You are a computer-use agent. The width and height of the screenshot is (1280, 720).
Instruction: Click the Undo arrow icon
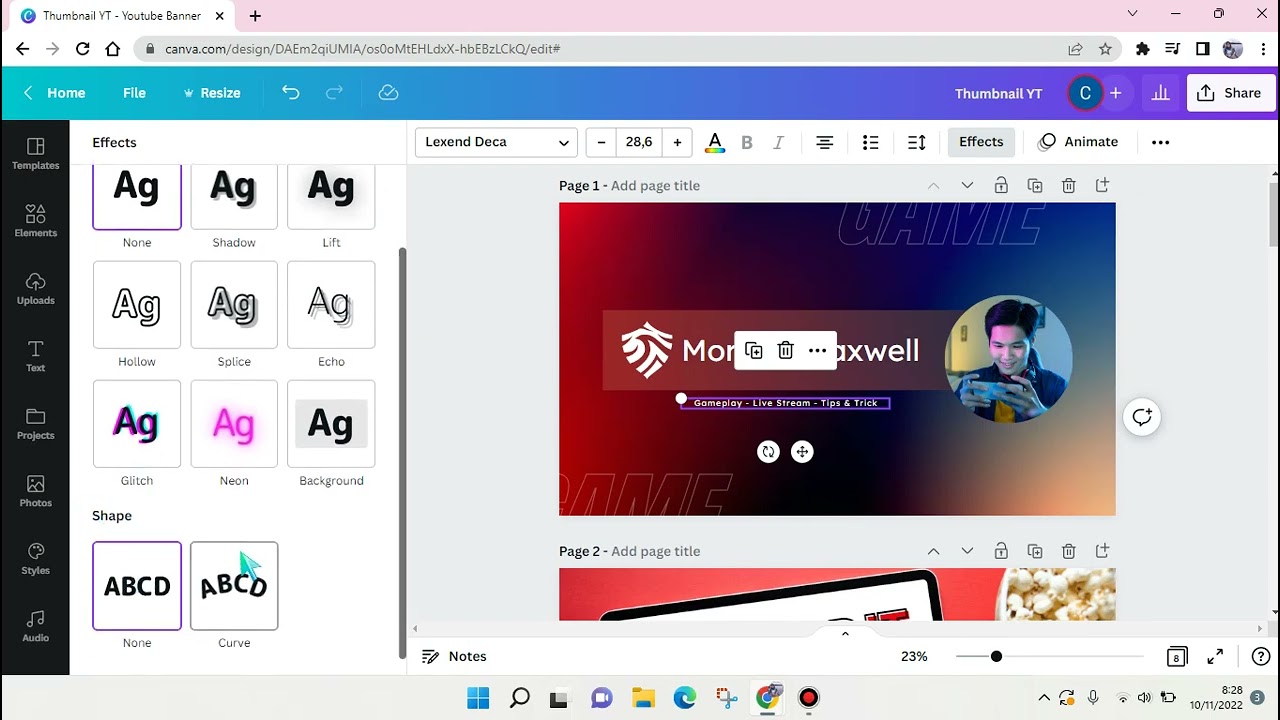(x=290, y=93)
